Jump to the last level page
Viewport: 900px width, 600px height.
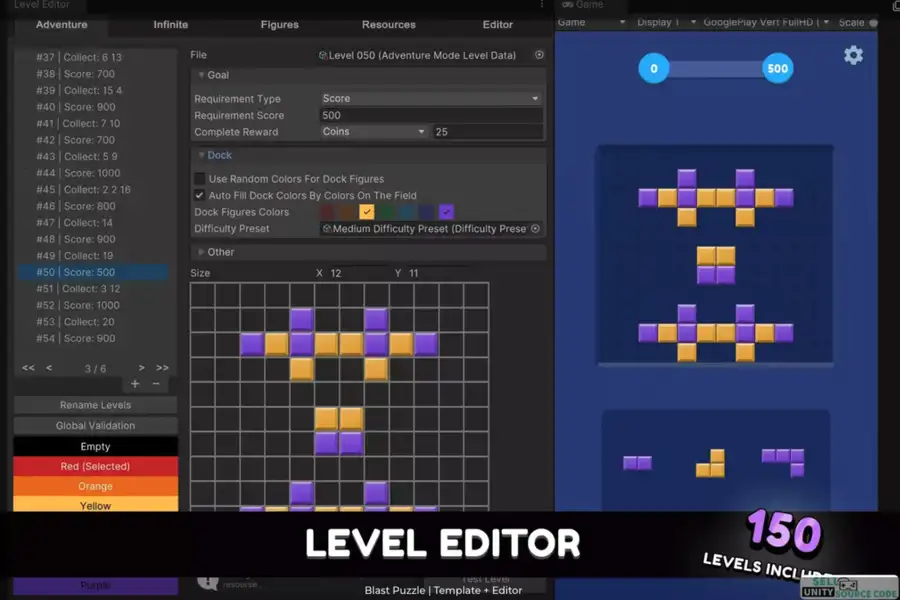pyautogui.click(x=162, y=368)
